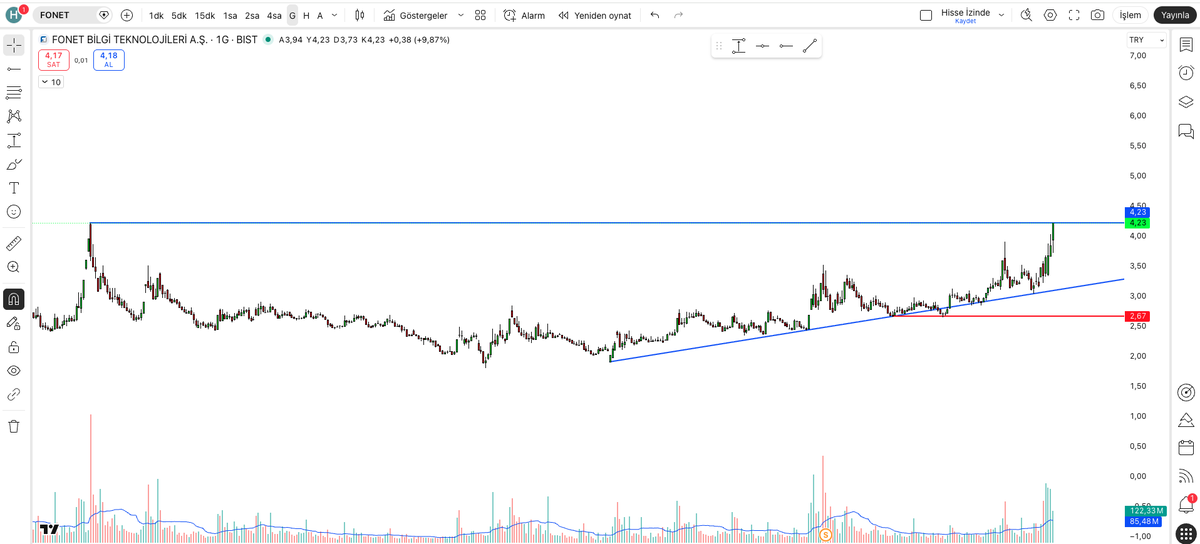The width and height of the screenshot is (1200, 544).
Task: Open the user profile avatar menu
Action: (14, 15)
